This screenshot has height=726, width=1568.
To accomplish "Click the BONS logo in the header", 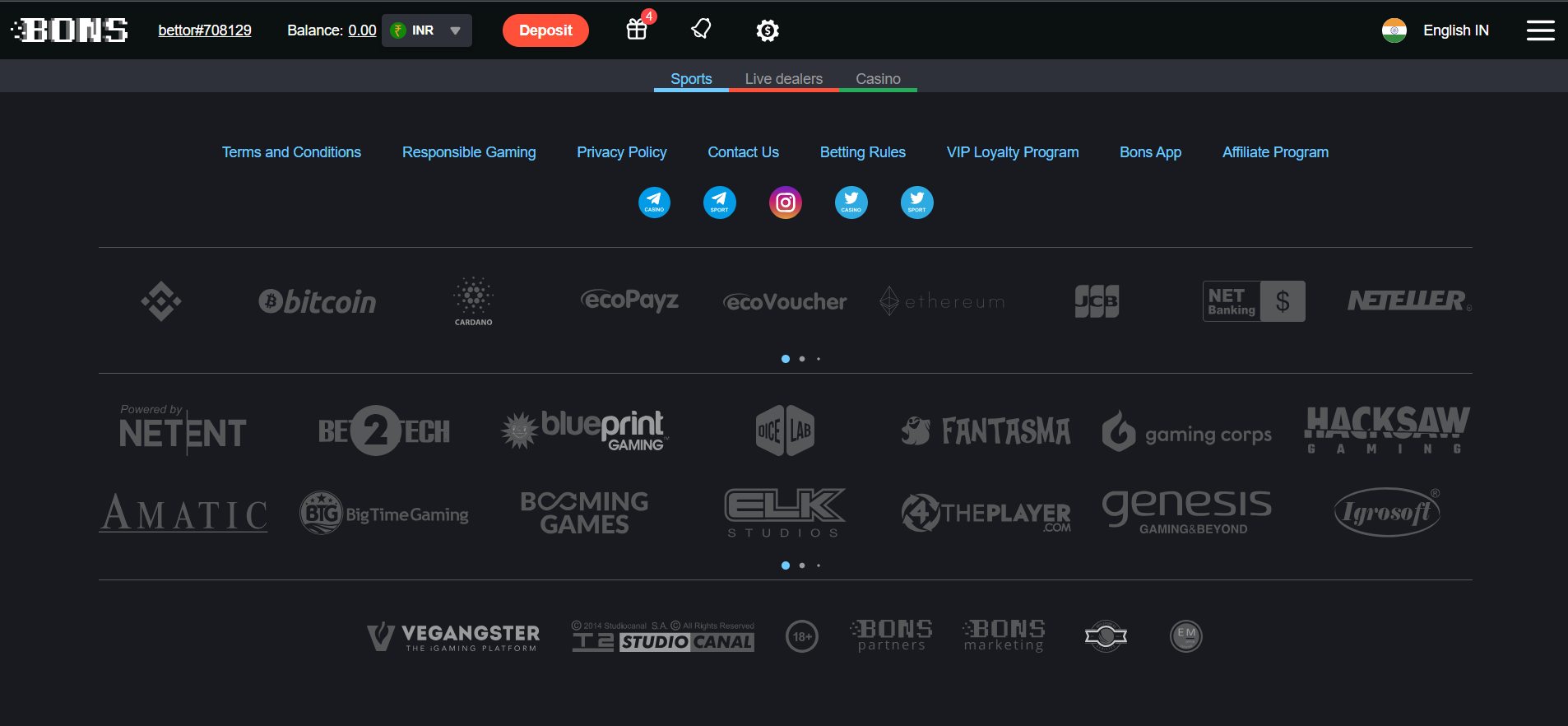I will (x=70, y=30).
